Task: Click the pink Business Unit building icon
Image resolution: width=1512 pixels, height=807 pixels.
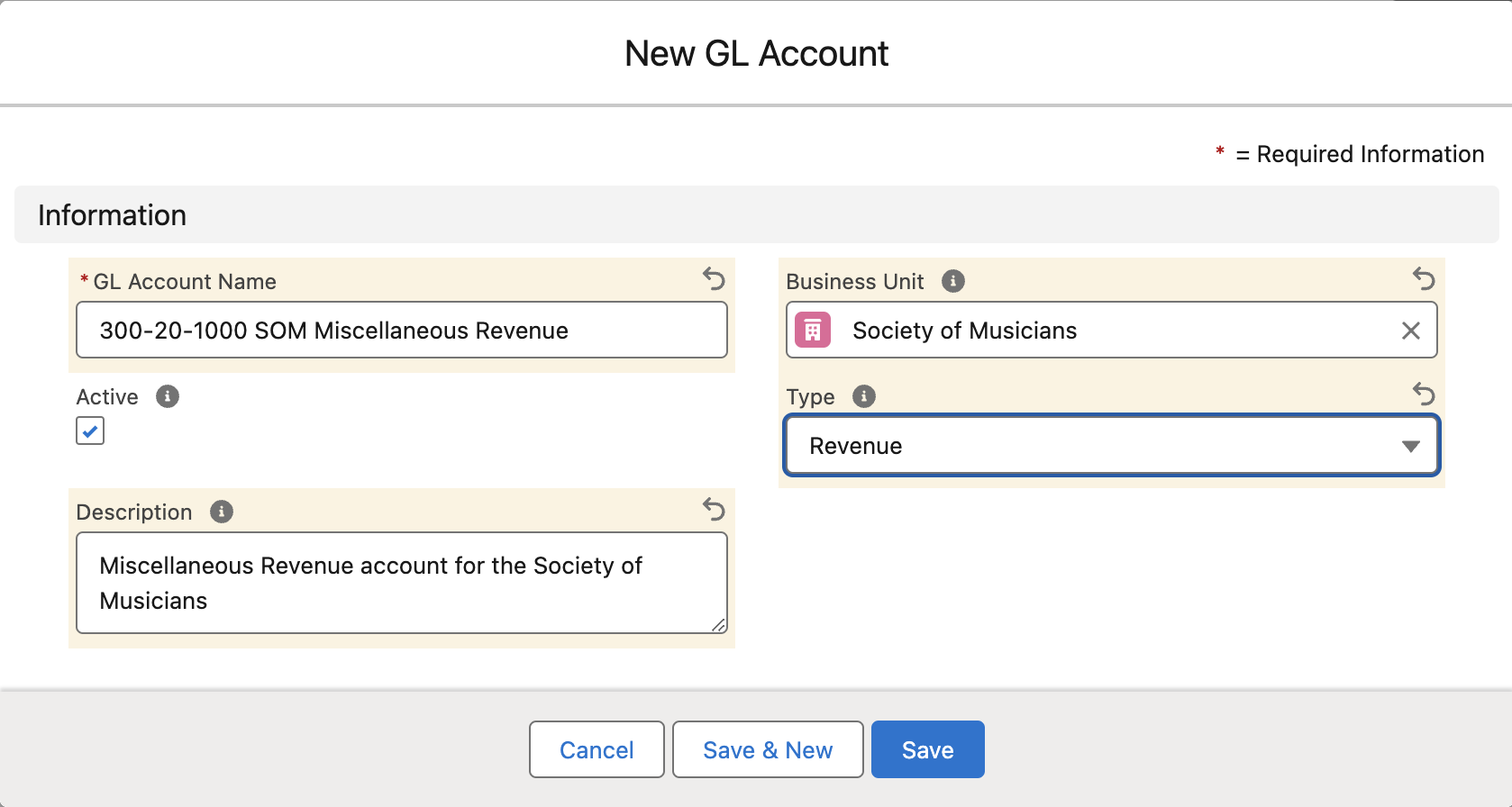Action: pos(813,331)
